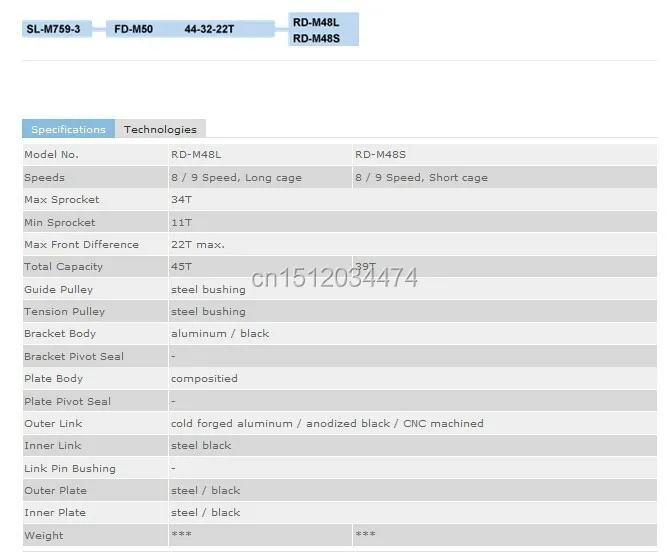Click the '22T max.' front difference value
The width and height of the screenshot is (667, 552).
pos(198,245)
